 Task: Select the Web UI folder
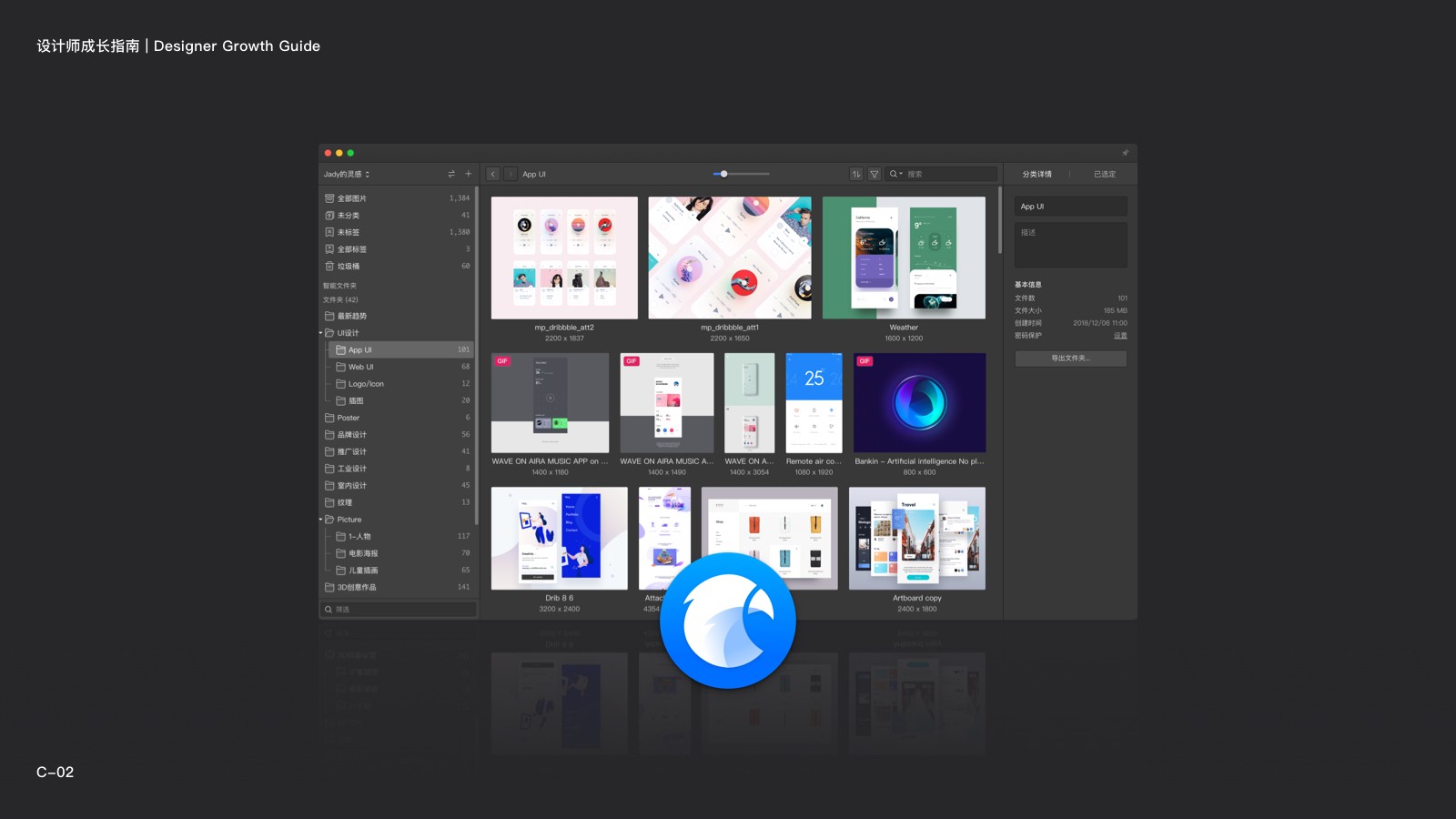(361, 367)
